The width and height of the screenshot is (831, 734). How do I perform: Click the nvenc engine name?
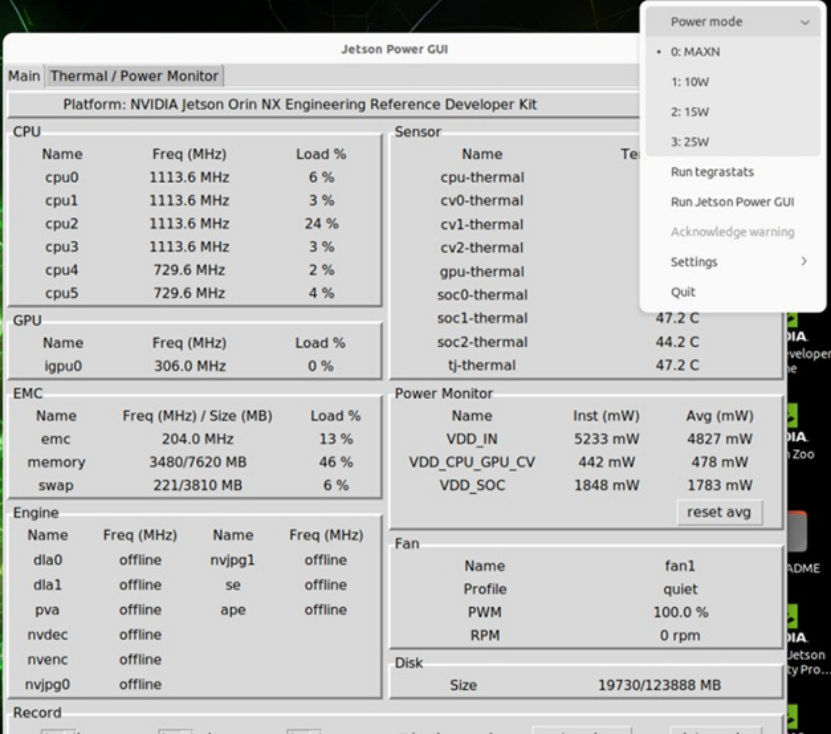[x=48, y=659]
